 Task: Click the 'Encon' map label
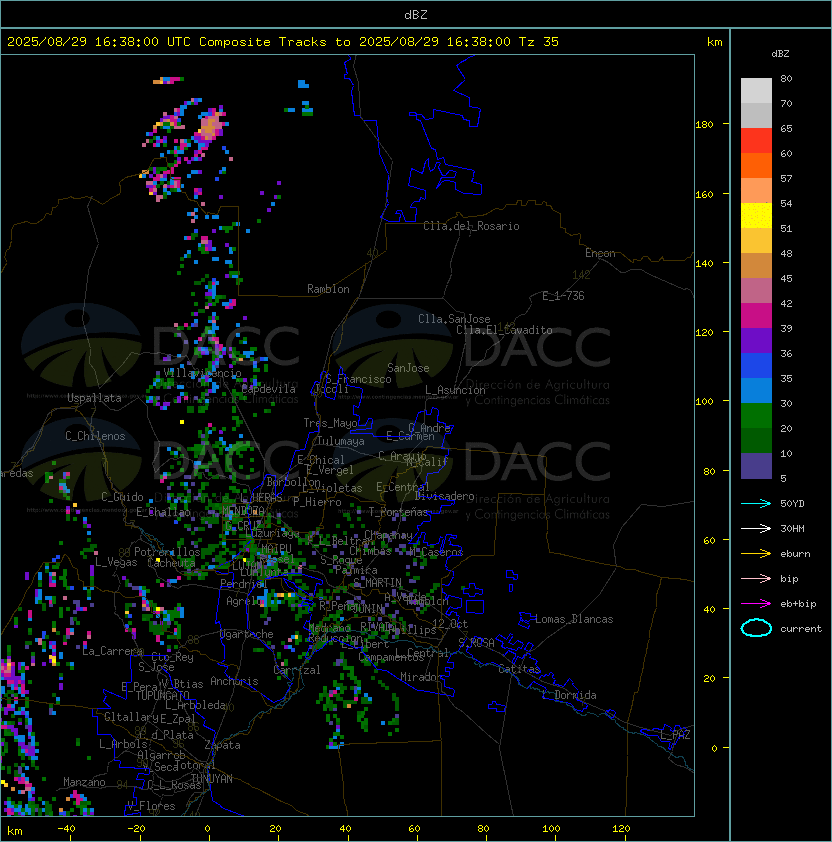(600, 253)
